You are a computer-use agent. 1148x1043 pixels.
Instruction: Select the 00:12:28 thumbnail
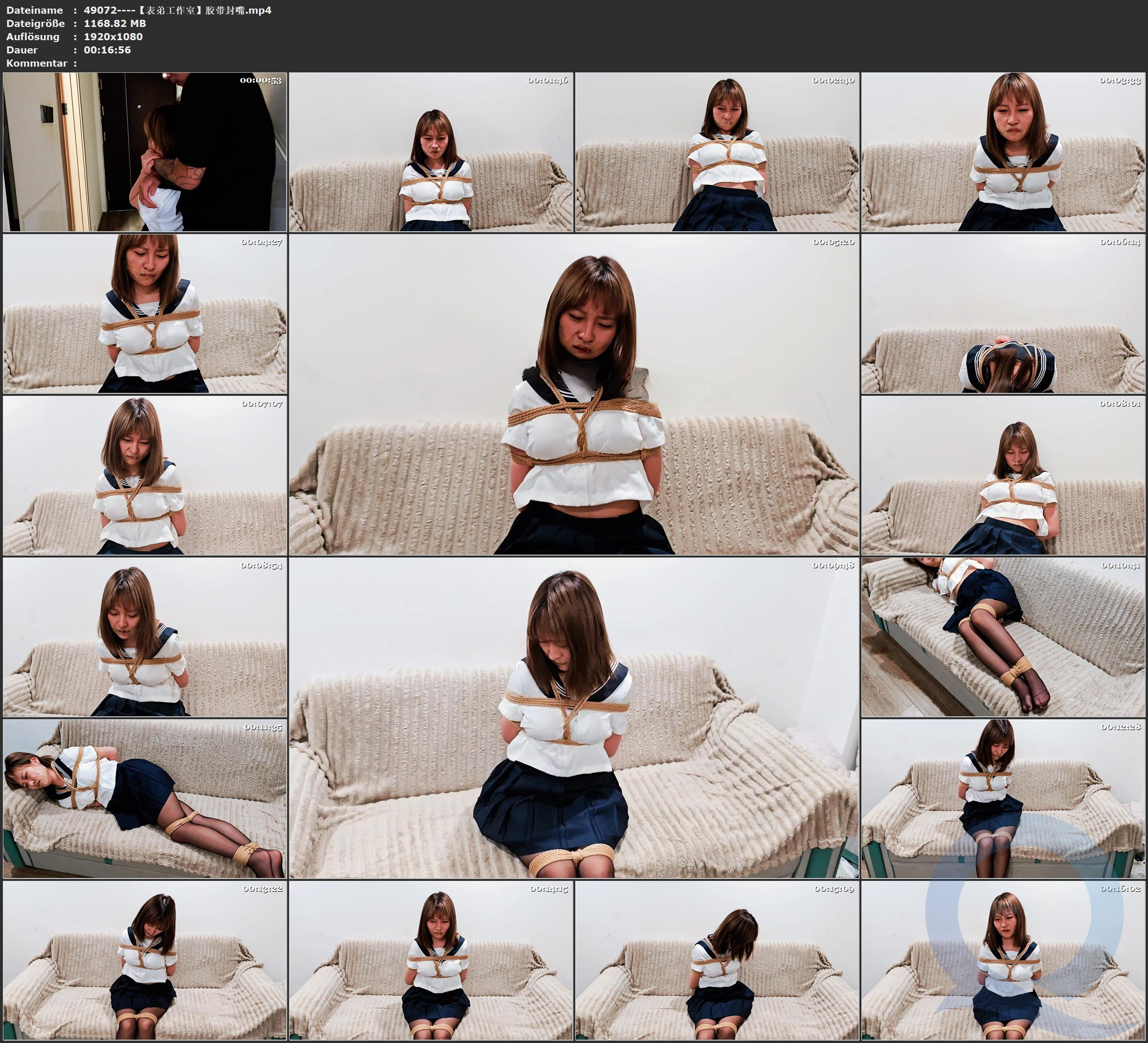tap(1003, 799)
